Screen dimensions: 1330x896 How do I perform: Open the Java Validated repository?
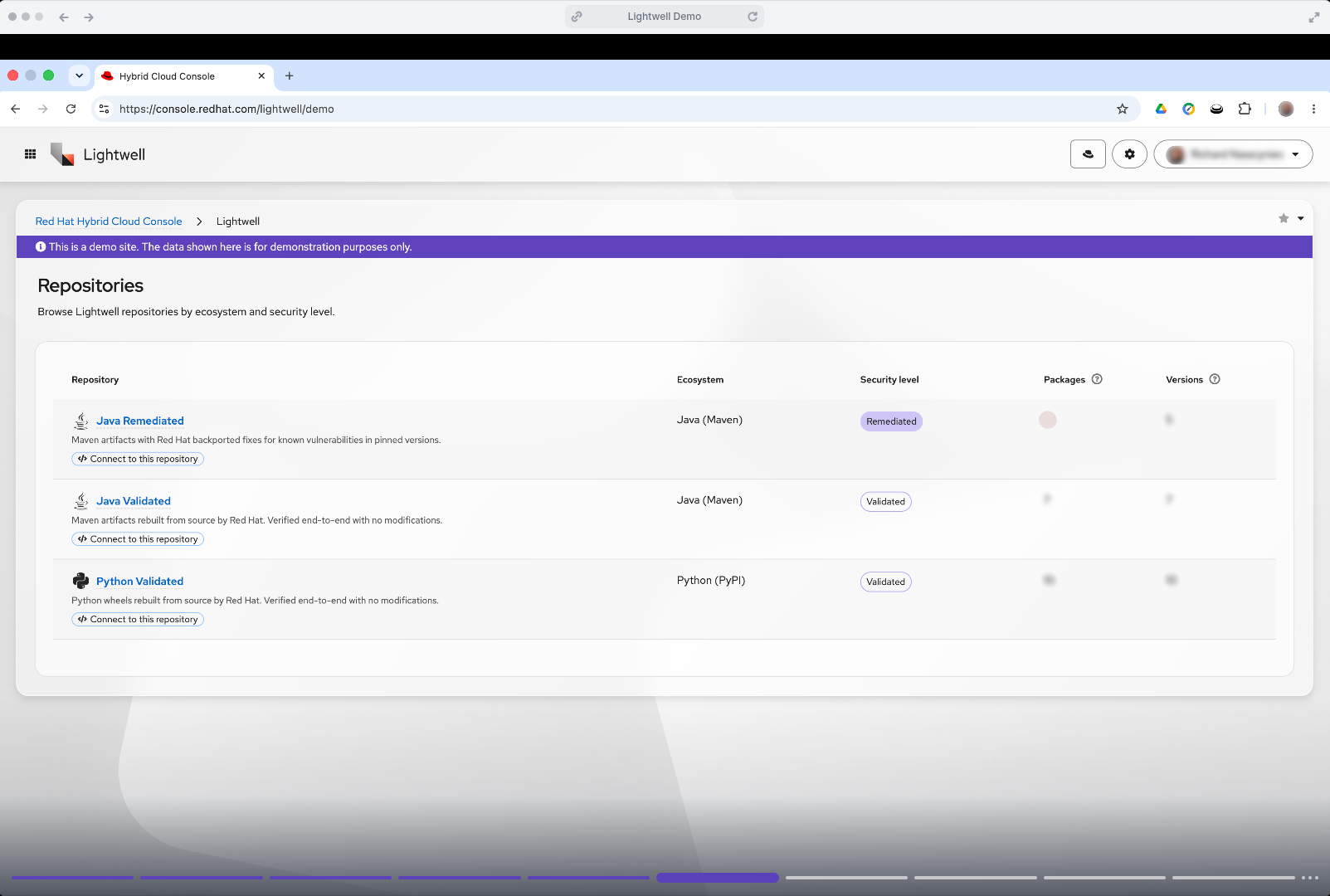(x=134, y=501)
